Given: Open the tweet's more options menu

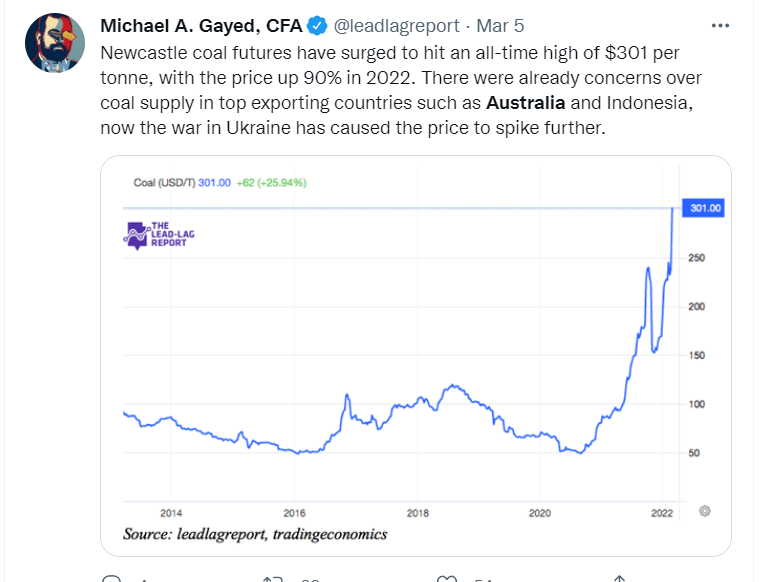Looking at the screenshot, I should pos(719,25).
